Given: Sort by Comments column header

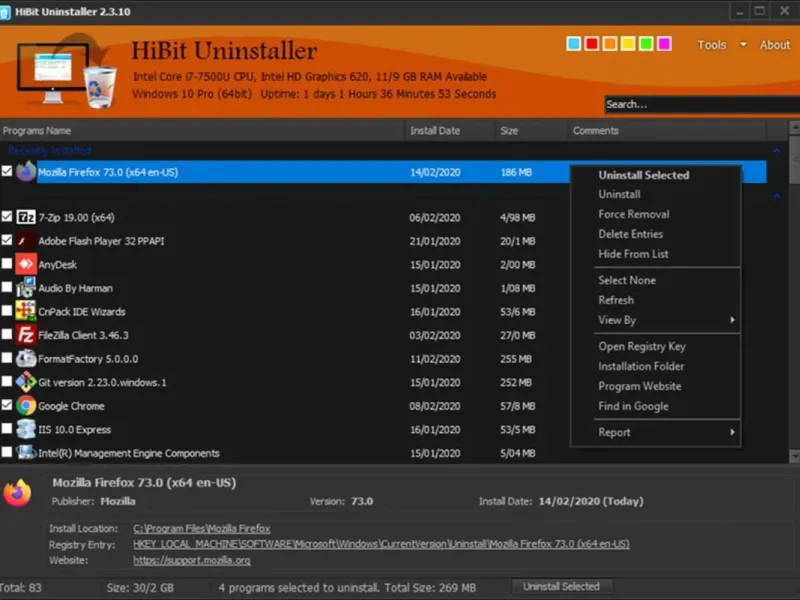Looking at the screenshot, I should pyautogui.click(x=666, y=131).
